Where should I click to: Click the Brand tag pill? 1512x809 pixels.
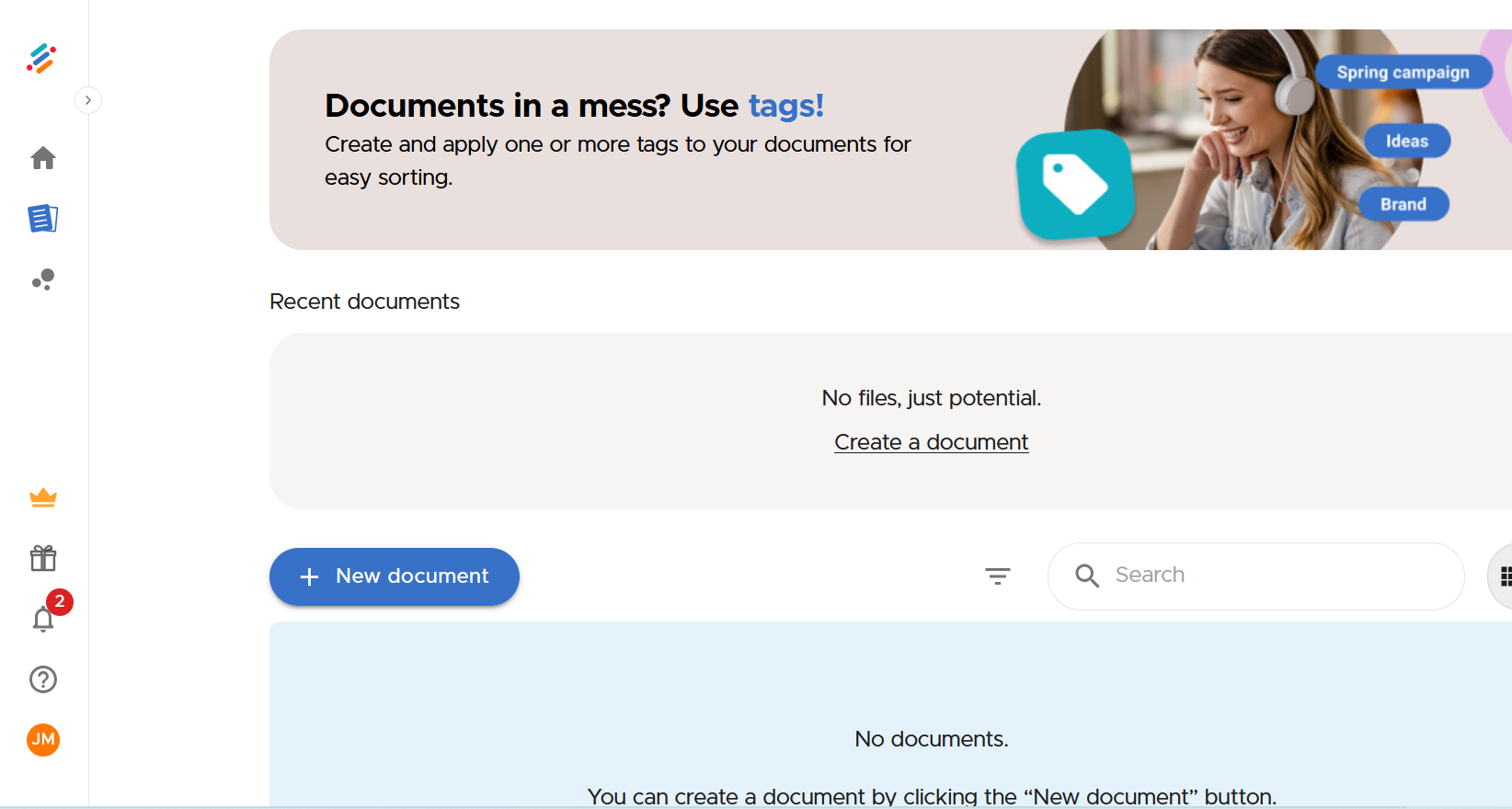[1403, 204]
